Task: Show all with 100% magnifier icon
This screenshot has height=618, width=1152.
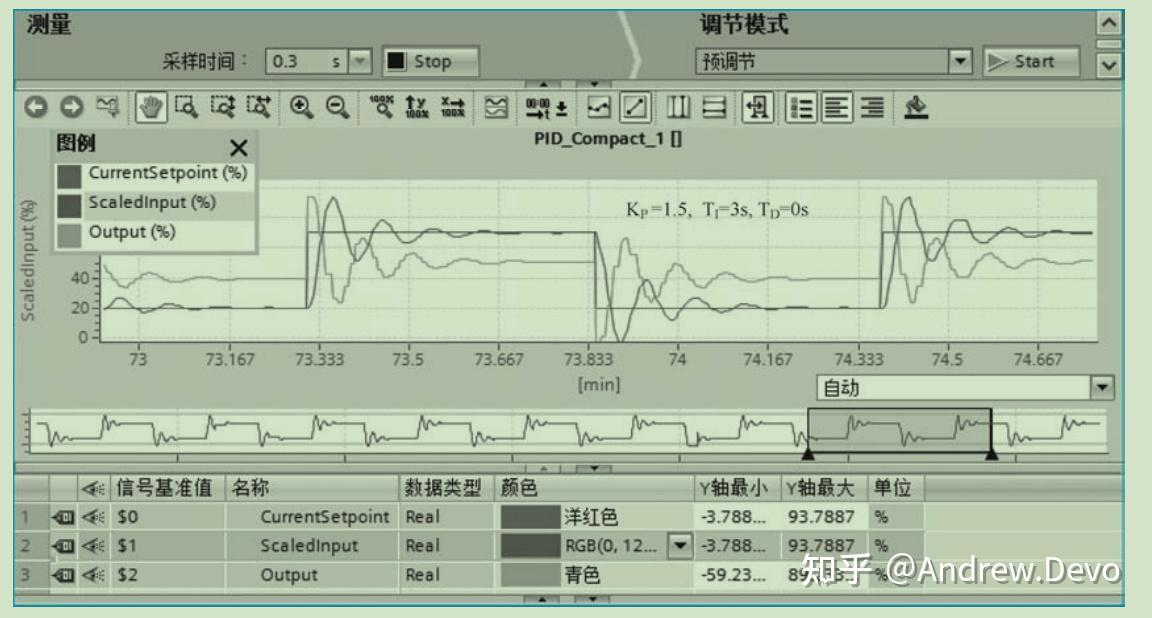Action: point(381,107)
